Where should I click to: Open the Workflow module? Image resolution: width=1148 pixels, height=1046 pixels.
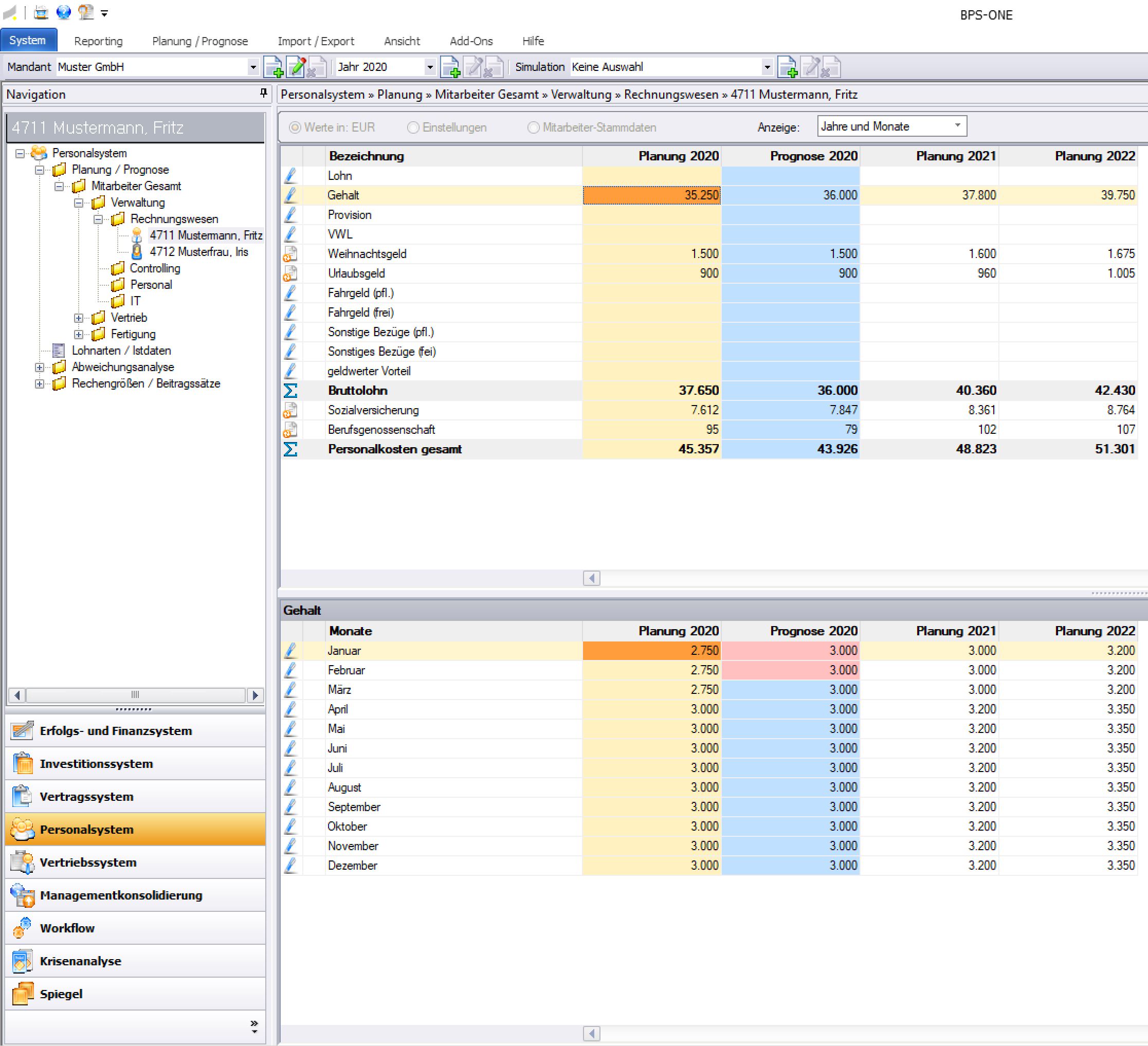[x=136, y=928]
